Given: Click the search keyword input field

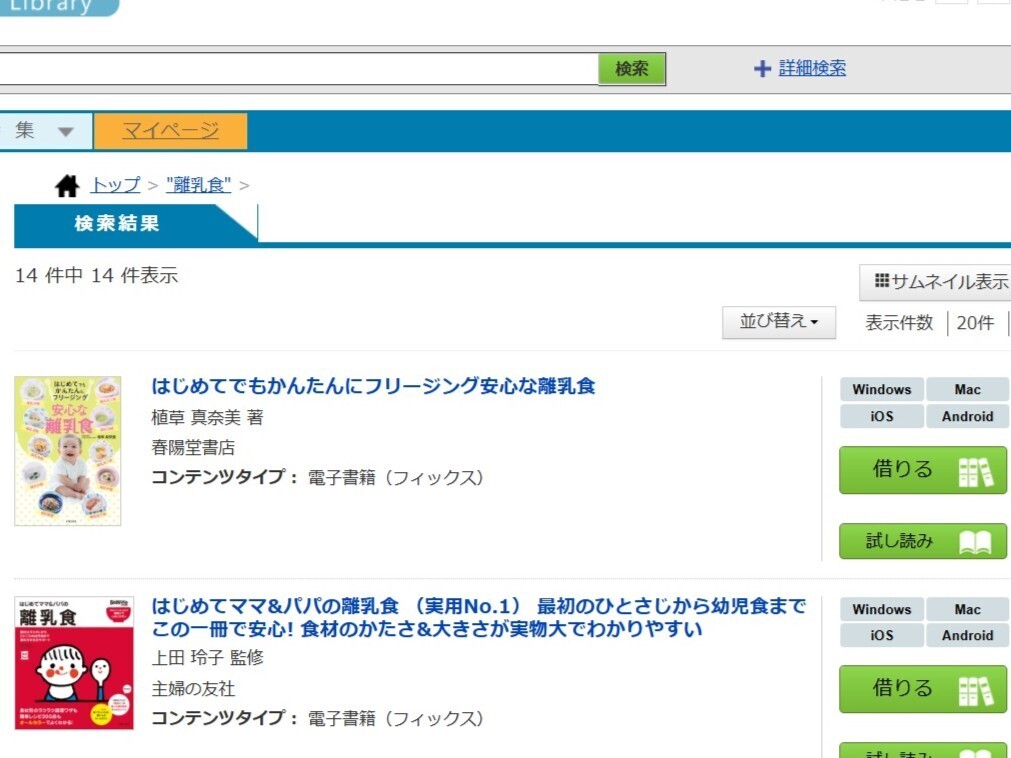Looking at the screenshot, I should point(298,69).
